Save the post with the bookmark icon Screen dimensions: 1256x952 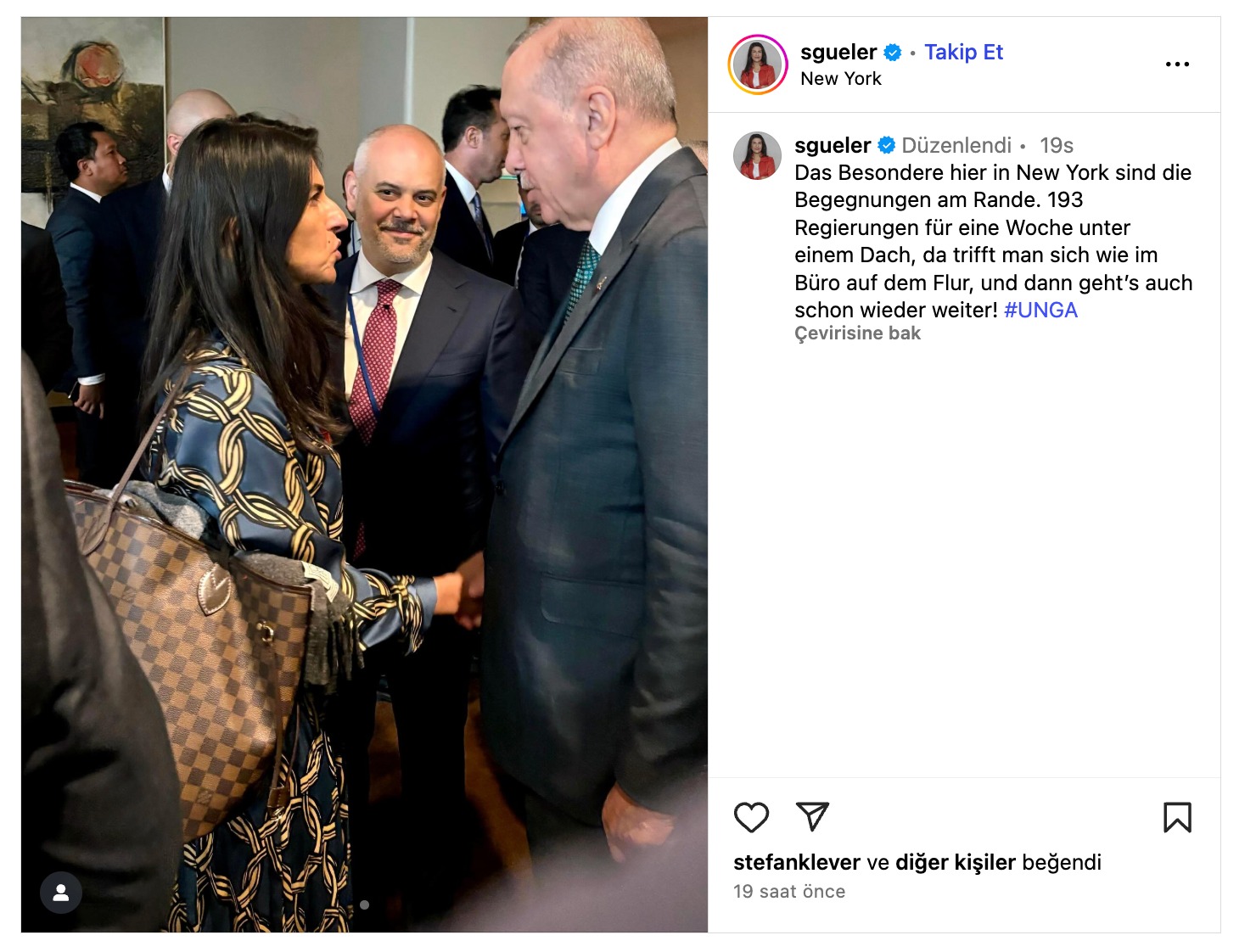[1177, 817]
